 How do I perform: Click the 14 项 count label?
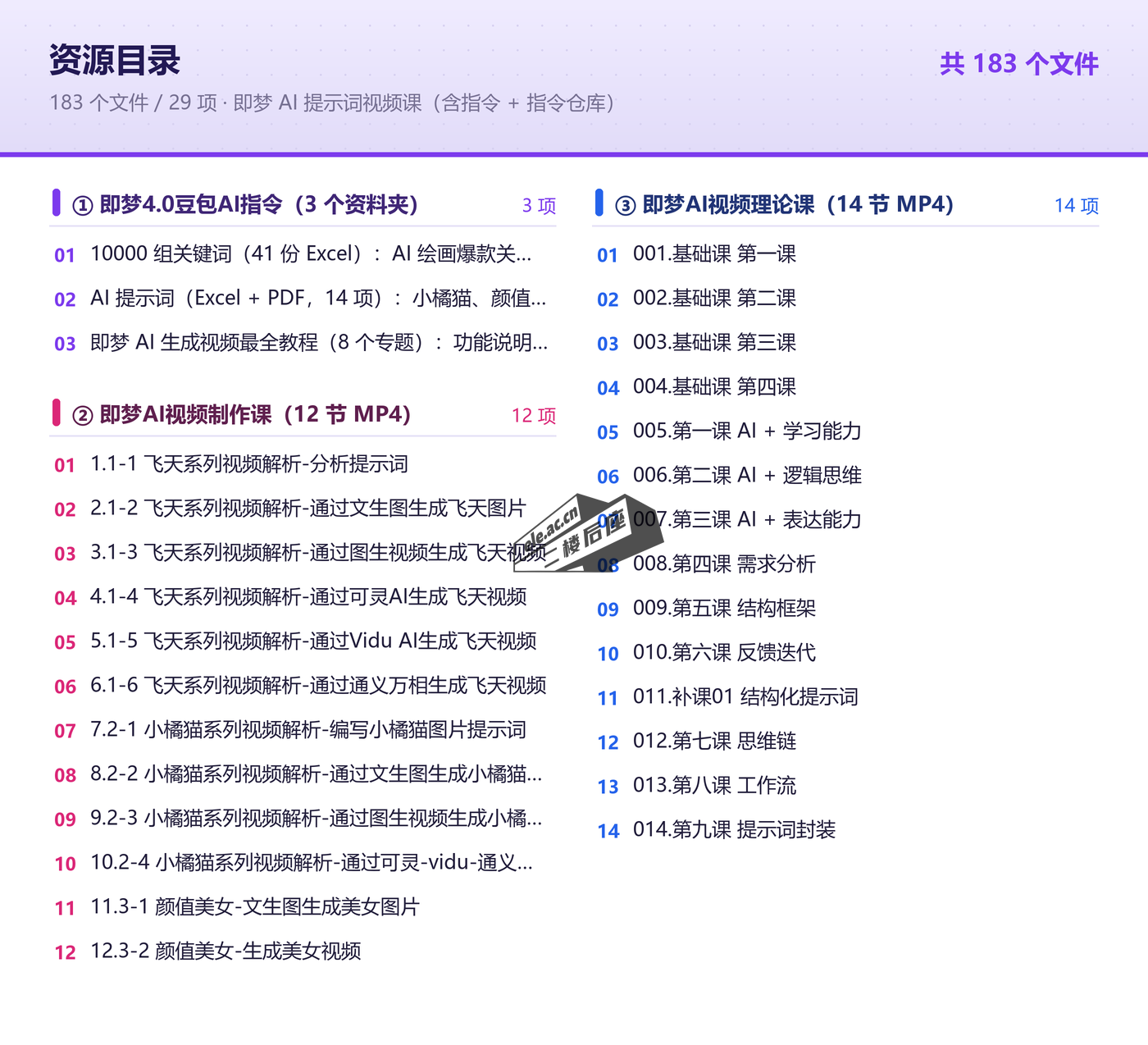click(1077, 206)
